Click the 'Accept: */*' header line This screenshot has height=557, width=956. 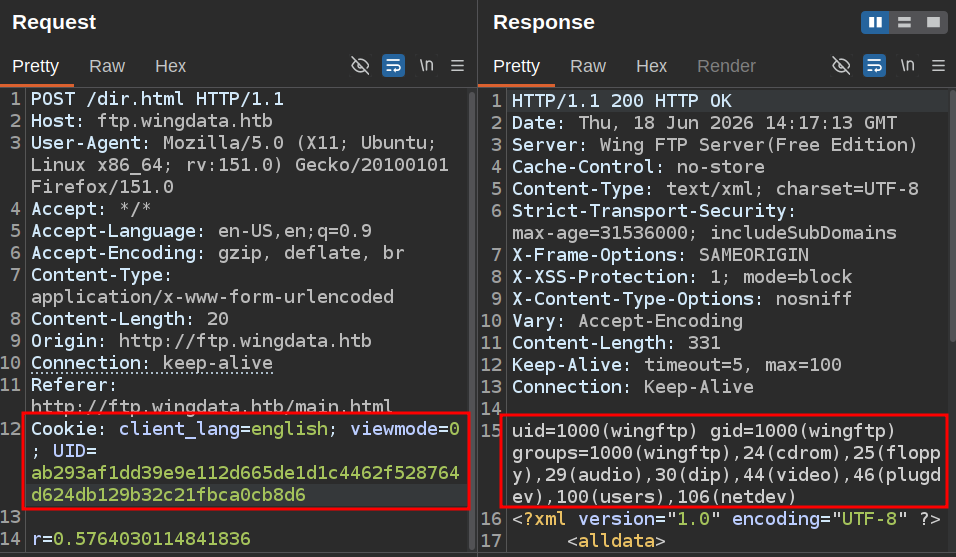(x=91, y=209)
